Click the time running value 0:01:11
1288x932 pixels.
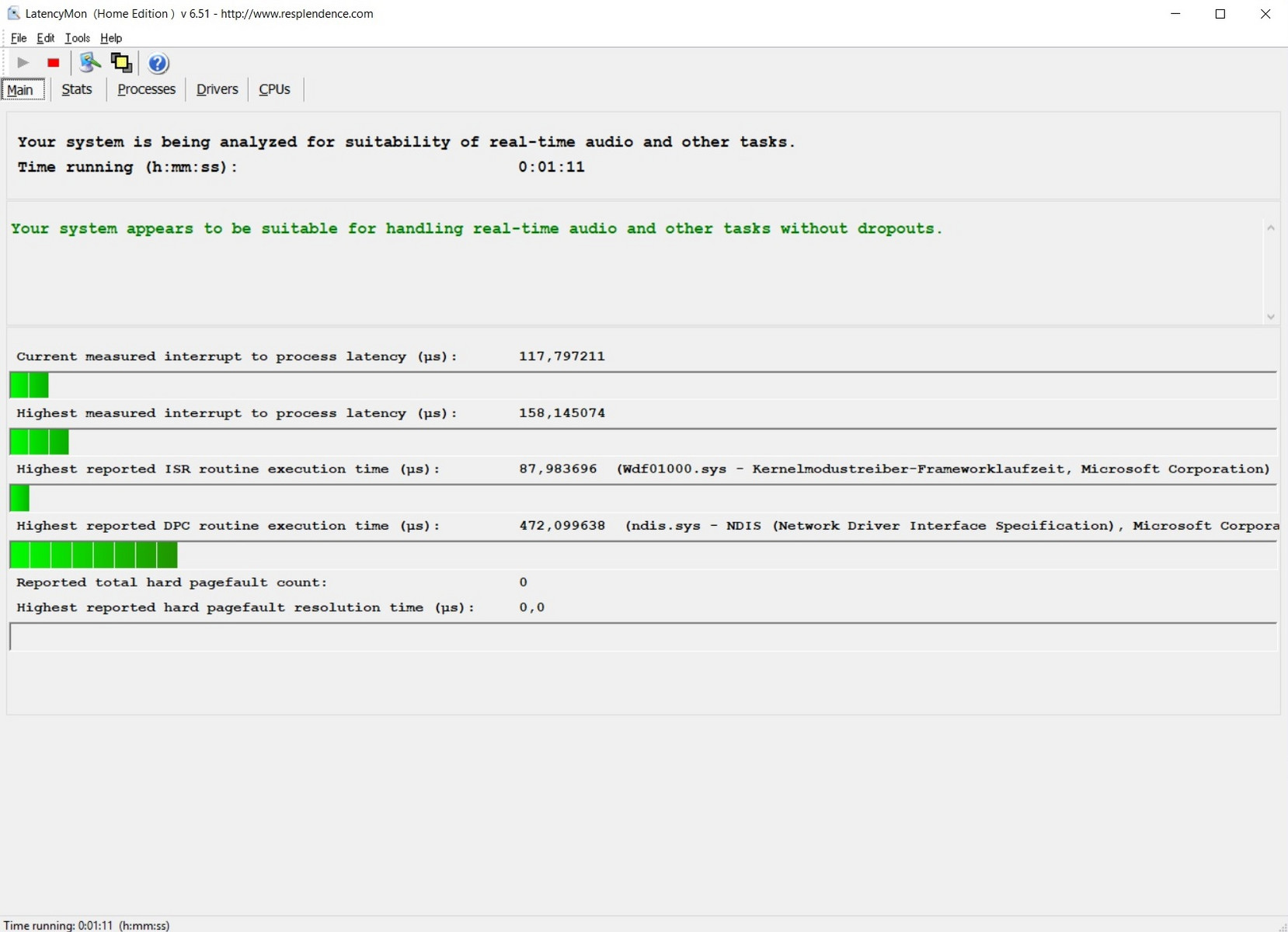[552, 167]
